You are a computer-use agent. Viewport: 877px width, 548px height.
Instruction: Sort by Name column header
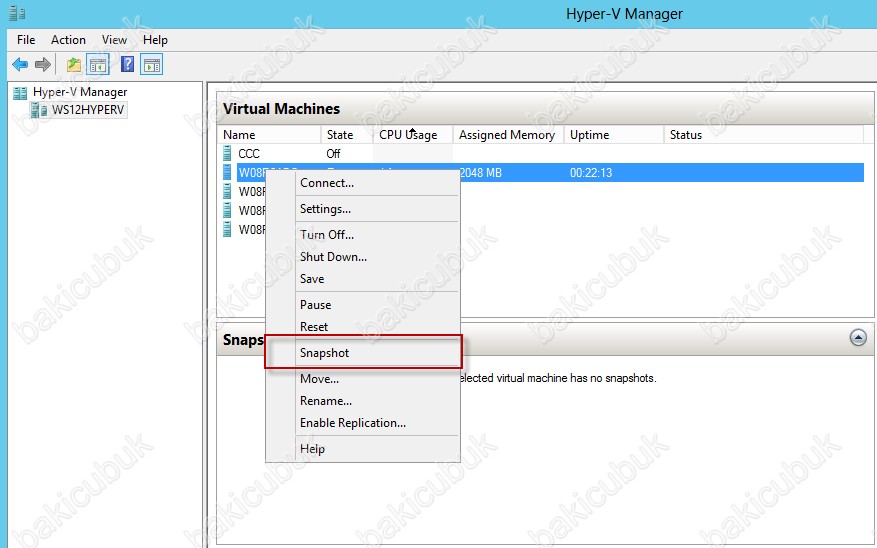[x=268, y=134]
